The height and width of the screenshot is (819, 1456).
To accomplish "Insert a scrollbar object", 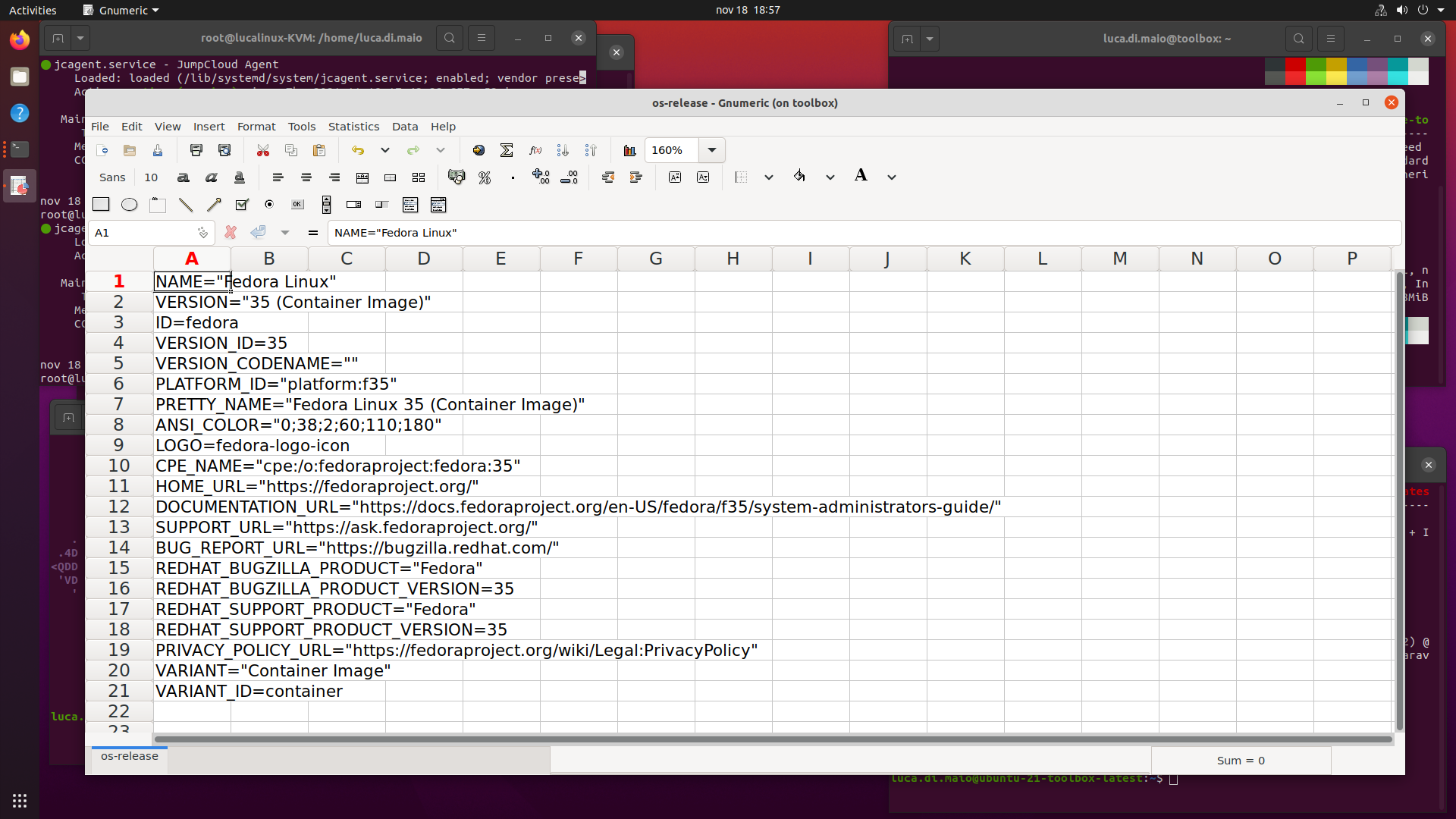I will [x=326, y=205].
